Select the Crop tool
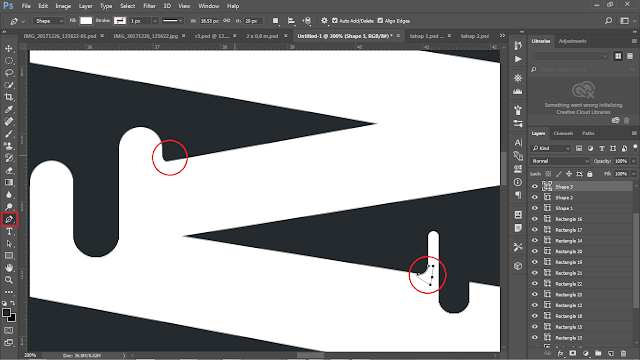Viewport: 640px width, 360px height. click(x=9, y=97)
